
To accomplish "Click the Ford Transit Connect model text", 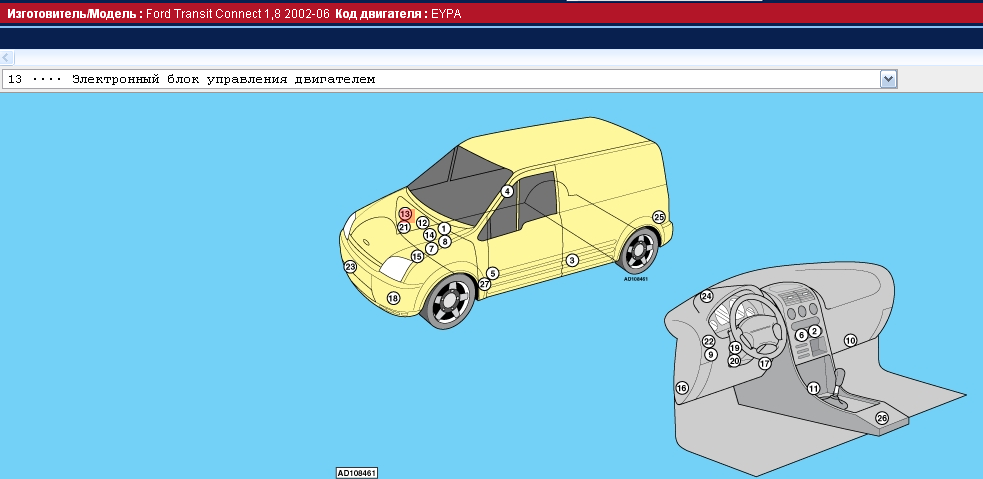I will point(238,14).
